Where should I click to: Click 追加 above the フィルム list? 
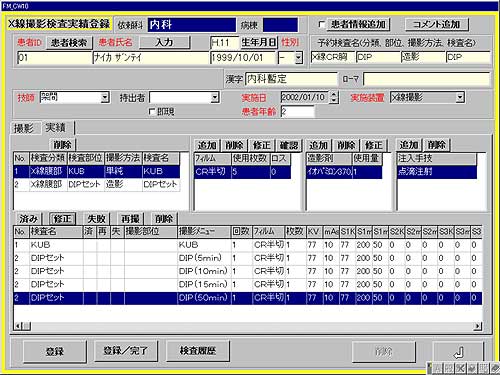207,145
